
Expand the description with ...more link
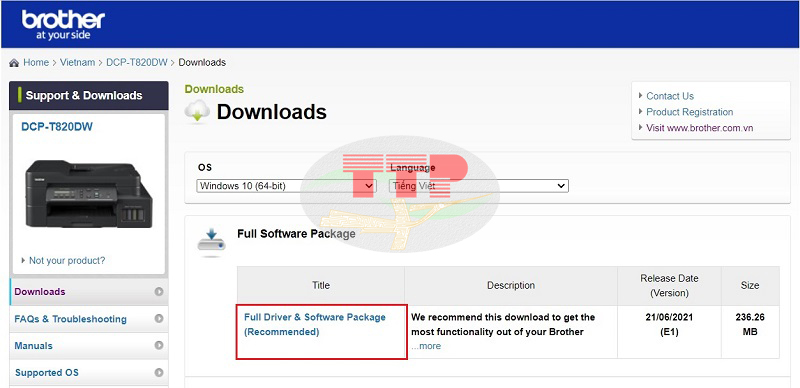426,346
